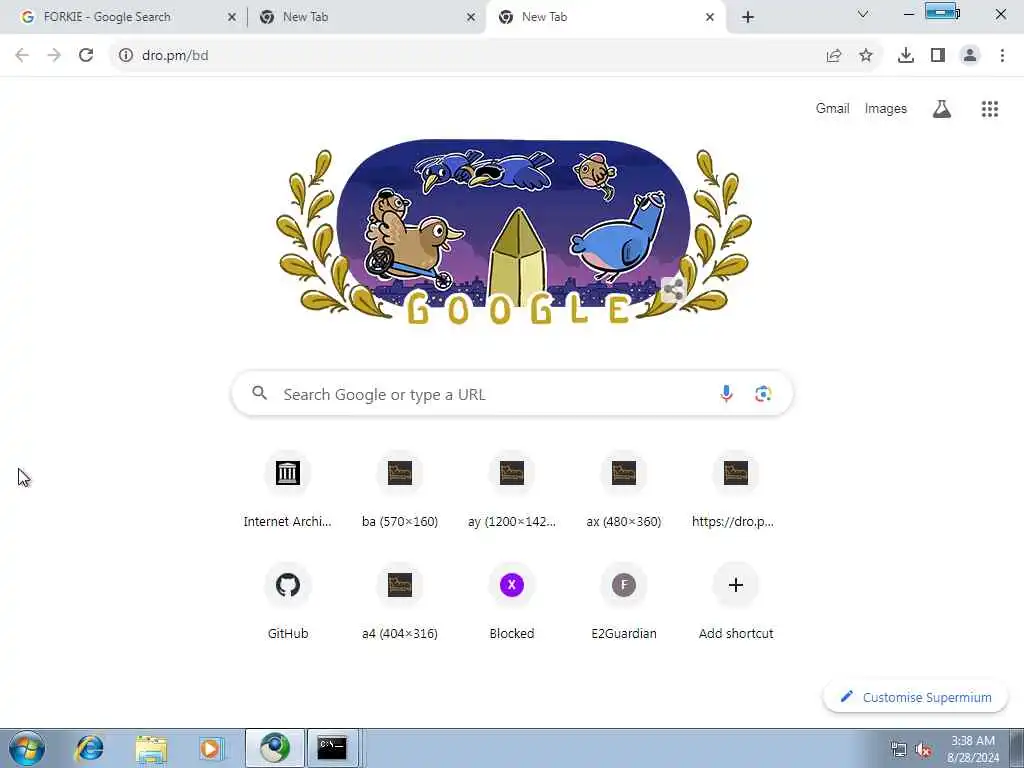Open the Images link
This screenshot has width=1024, height=768.
coord(886,108)
